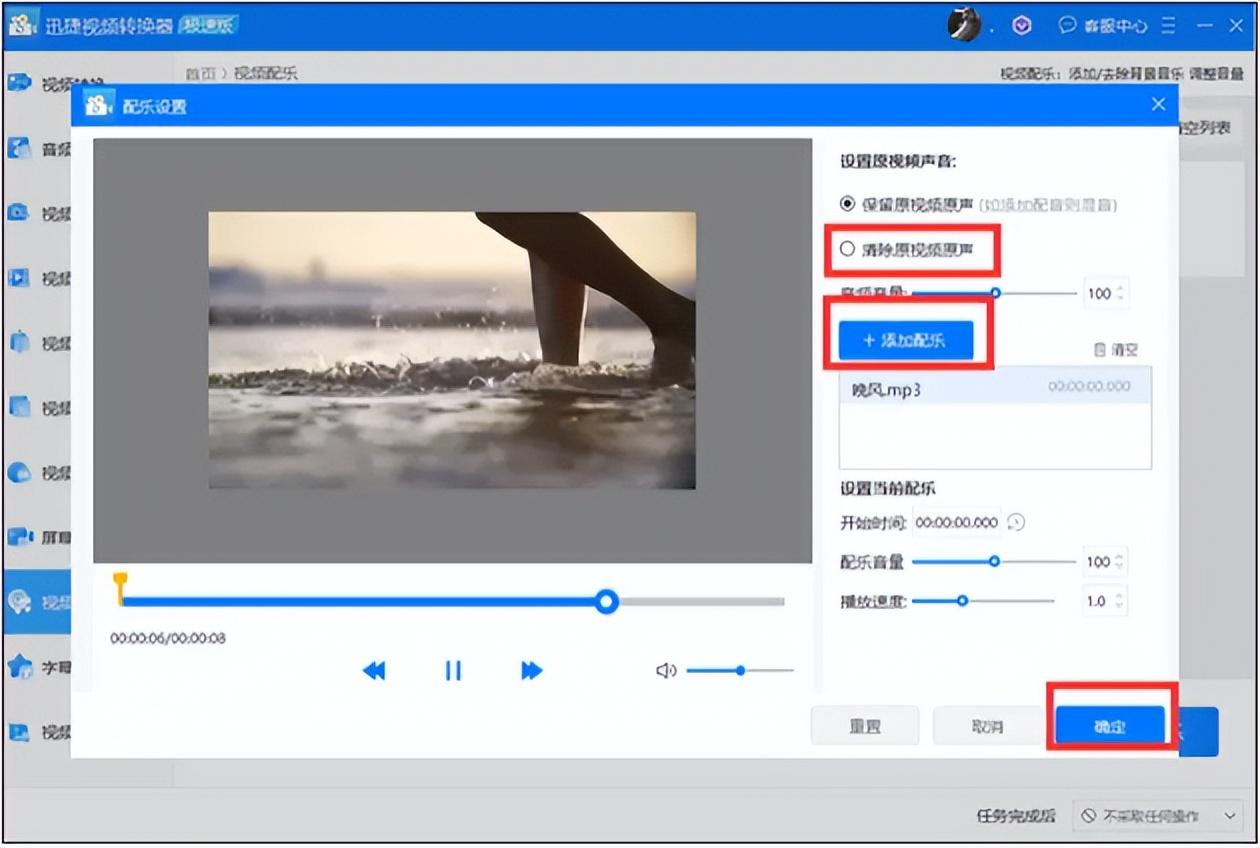This screenshot has width=1260, height=848.
Task: Open the hamburger menu in title bar
Action: (1169, 26)
